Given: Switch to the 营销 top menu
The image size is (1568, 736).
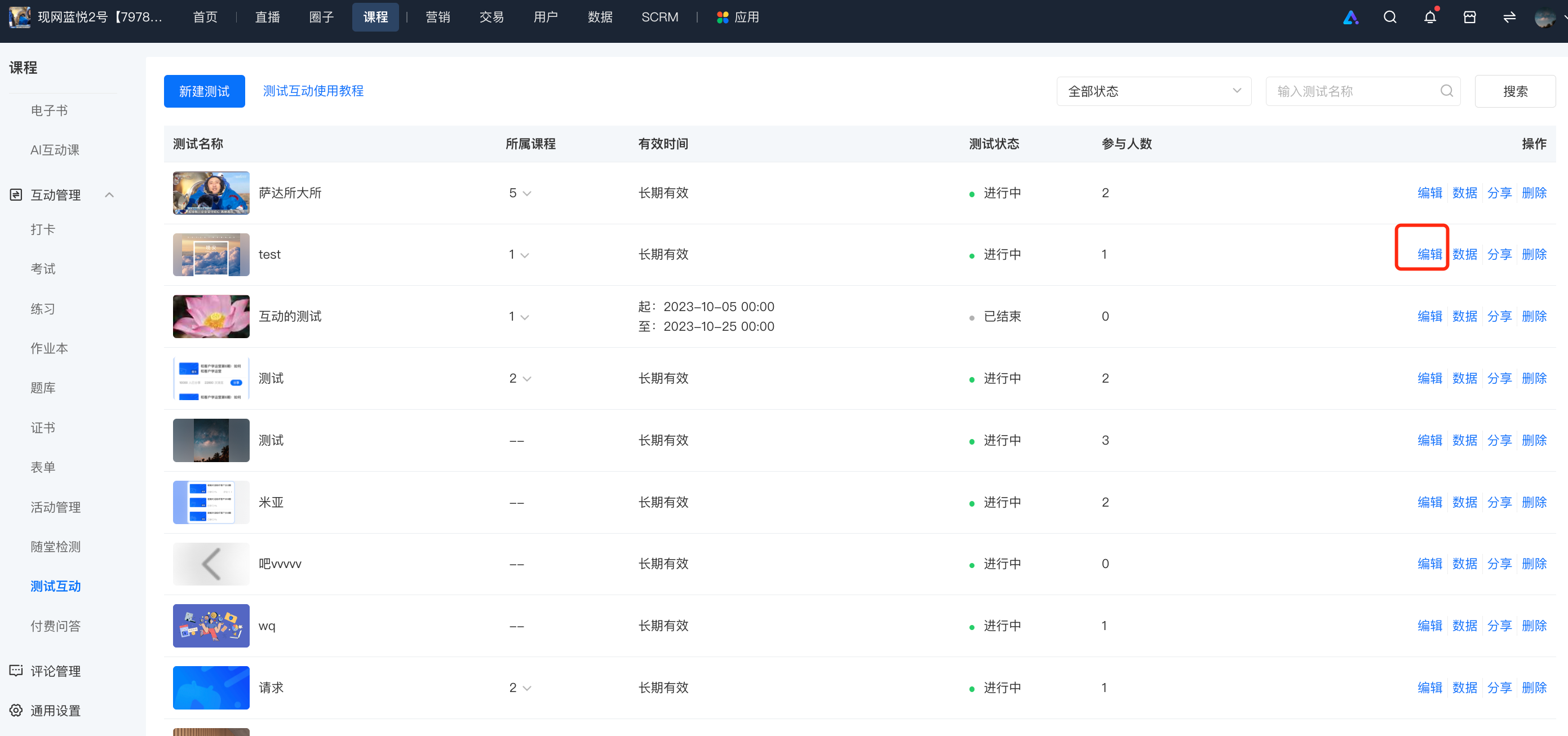Looking at the screenshot, I should coord(437,17).
